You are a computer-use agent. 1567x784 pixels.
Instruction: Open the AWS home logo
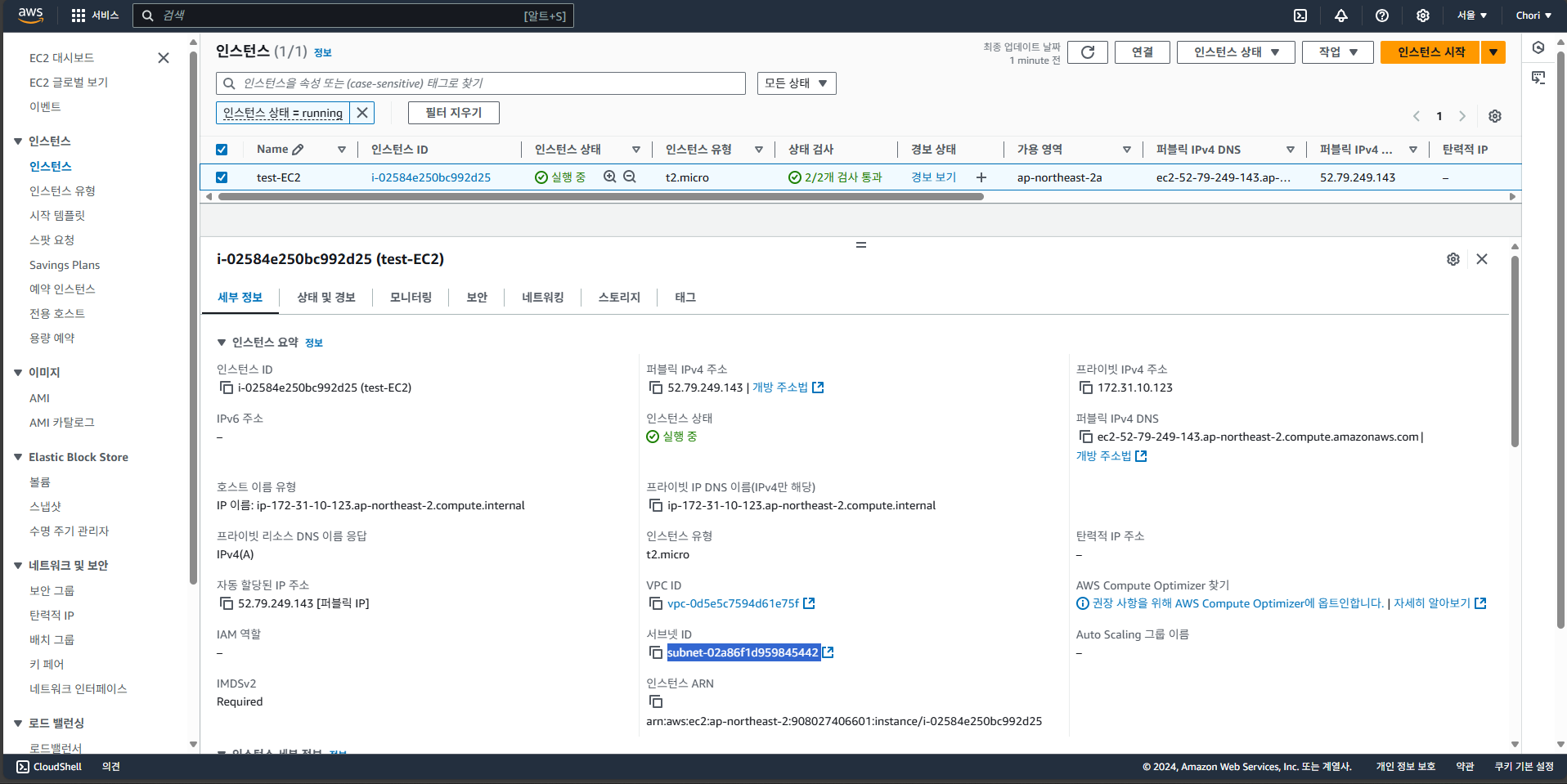(x=30, y=15)
